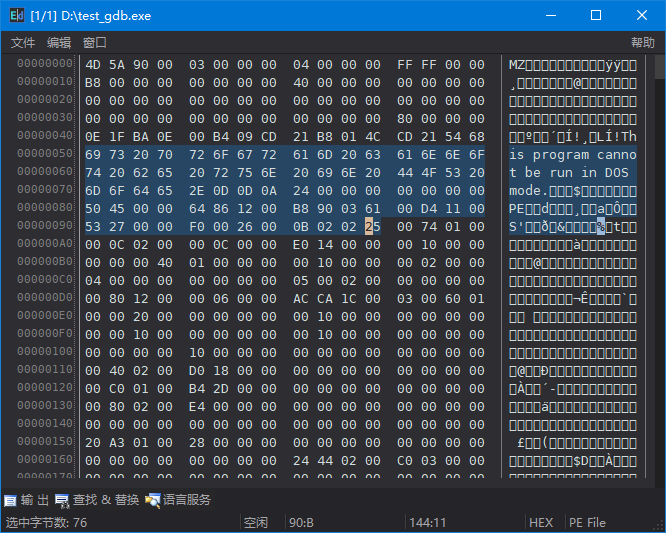Select address 00000120 in offset column
Screen dimensions: 666x533
(x=45, y=387)
